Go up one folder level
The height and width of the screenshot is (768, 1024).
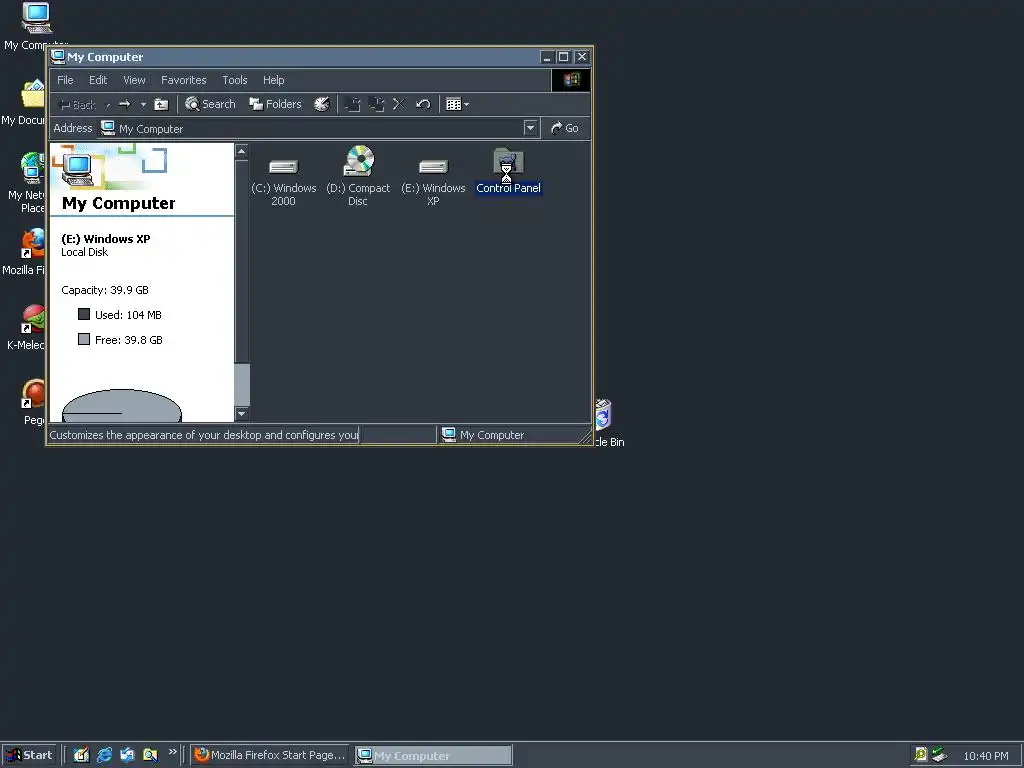pyautogui.click(x=161, y=104)
